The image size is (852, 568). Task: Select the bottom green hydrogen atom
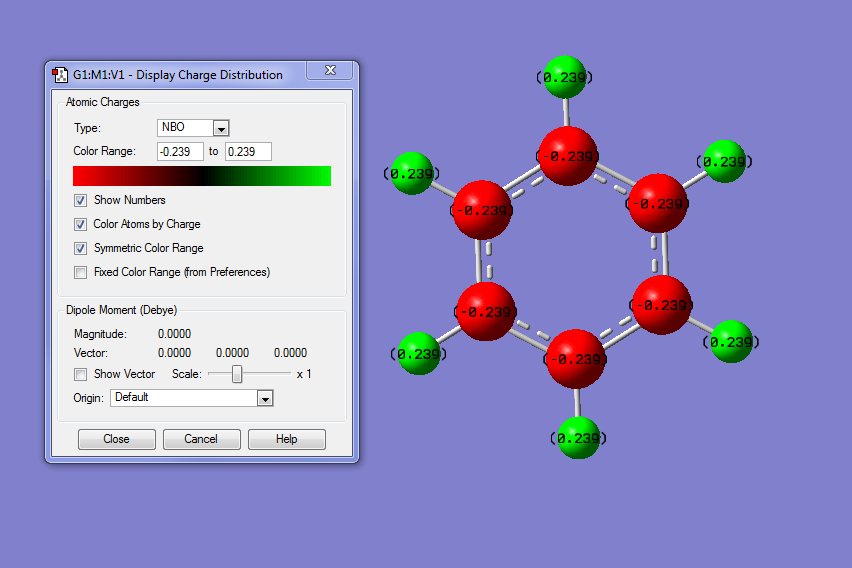click(579, 438)
